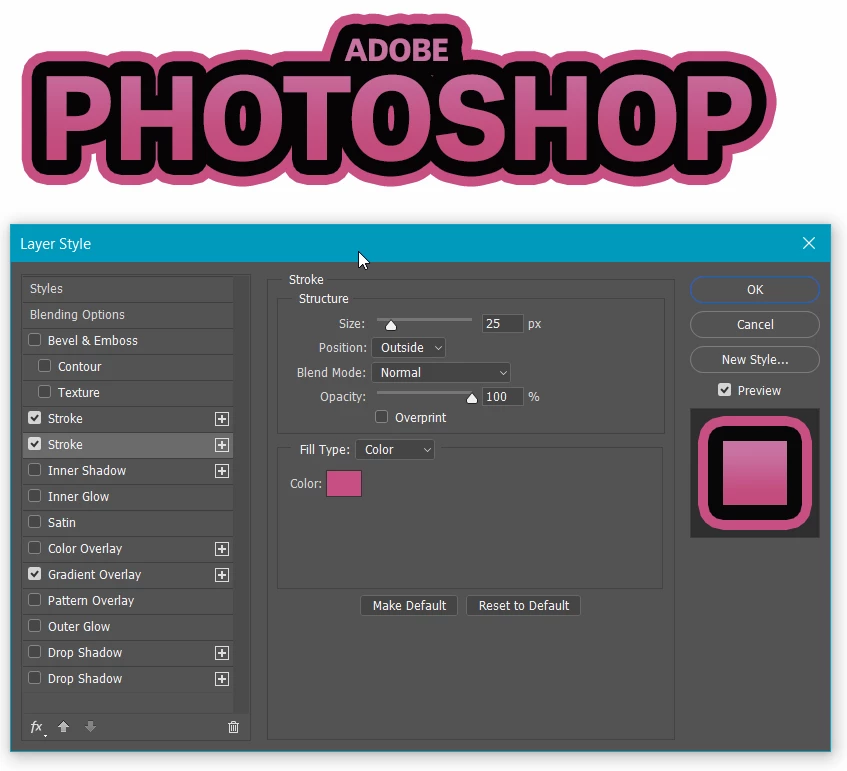Select the Outer Glow label

point(79,626)
